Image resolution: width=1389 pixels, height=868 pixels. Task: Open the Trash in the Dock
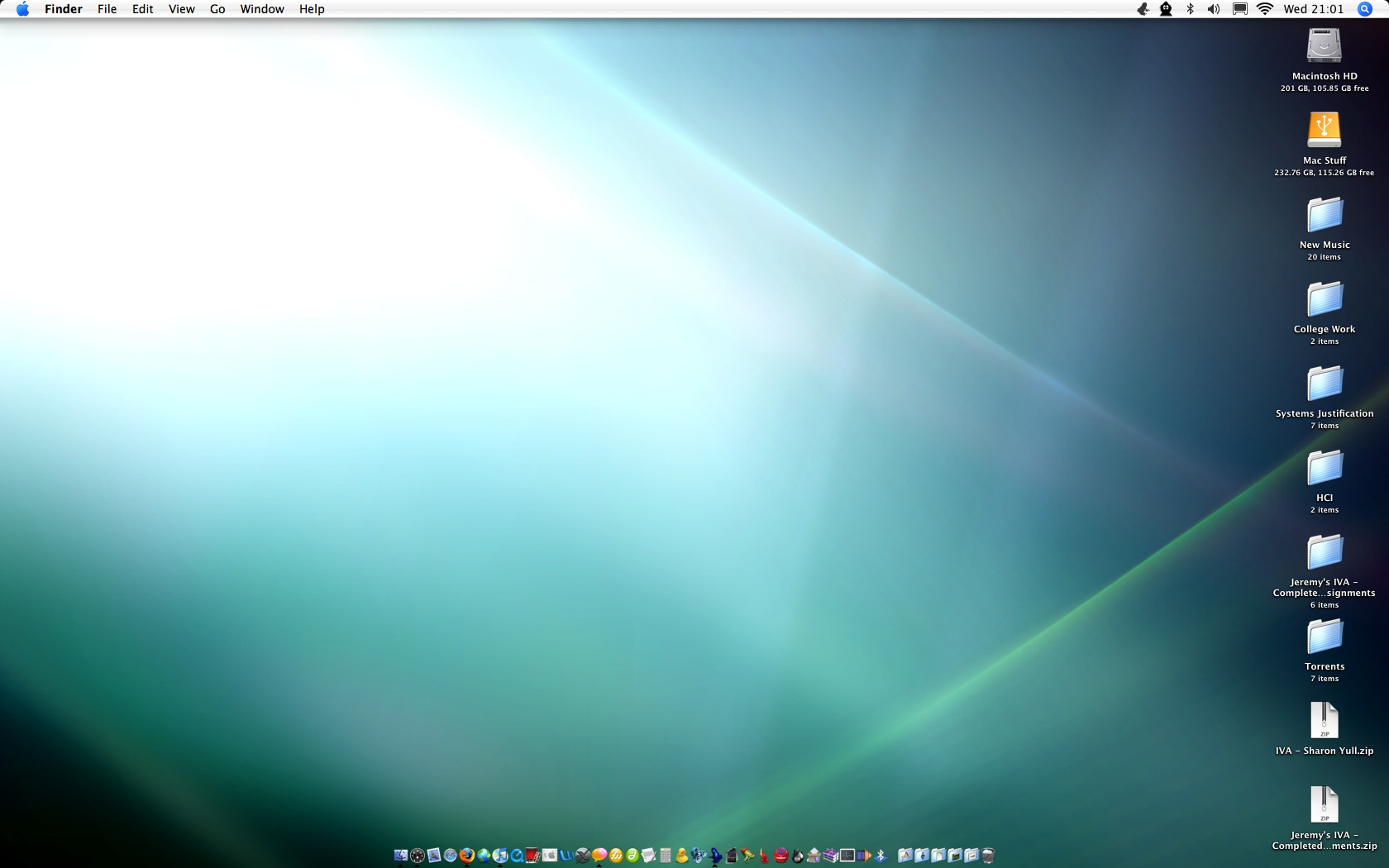click(988, 856)
